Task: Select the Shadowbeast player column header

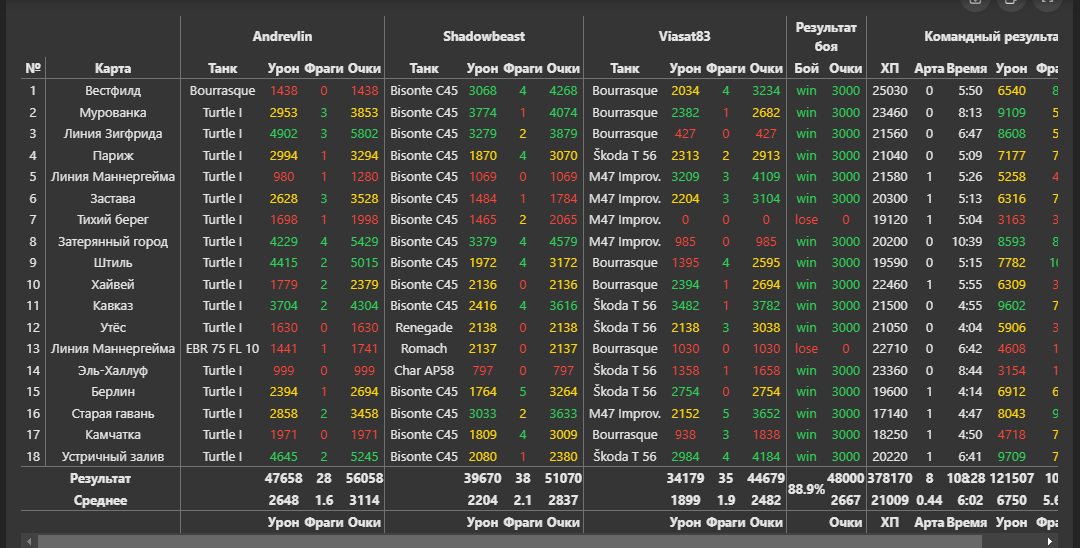Action: [483, 36]
